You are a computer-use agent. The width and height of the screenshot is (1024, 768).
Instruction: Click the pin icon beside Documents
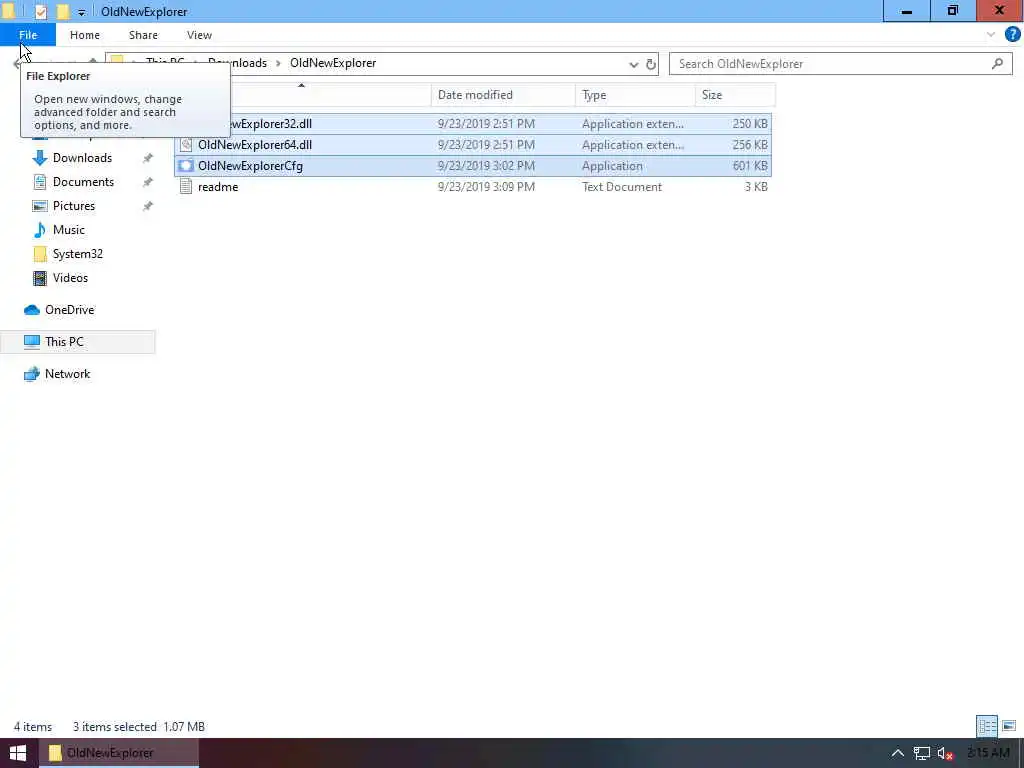[x=148, y=182]
